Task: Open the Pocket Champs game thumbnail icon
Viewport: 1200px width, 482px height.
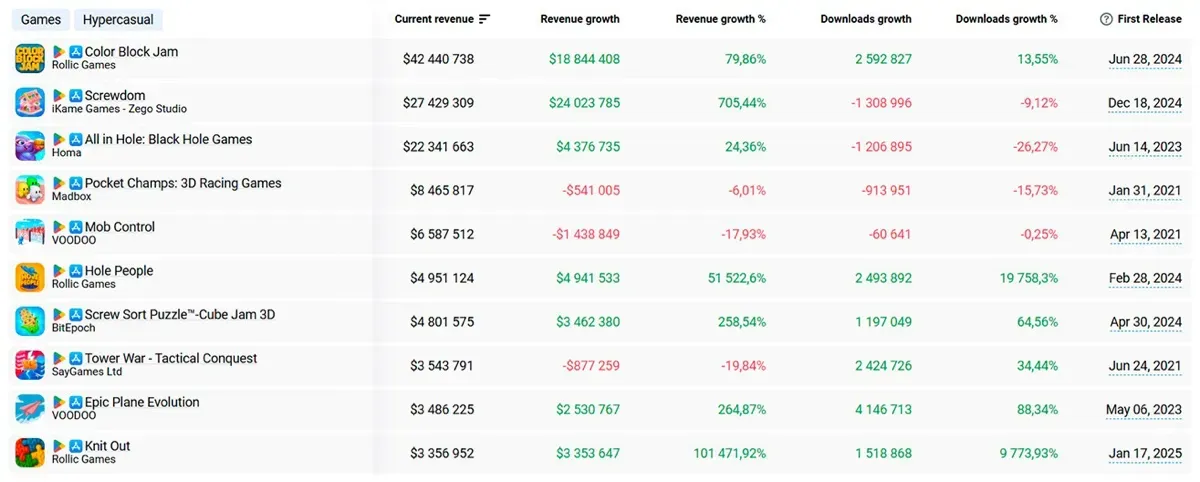Action: [x=30, y=190]
